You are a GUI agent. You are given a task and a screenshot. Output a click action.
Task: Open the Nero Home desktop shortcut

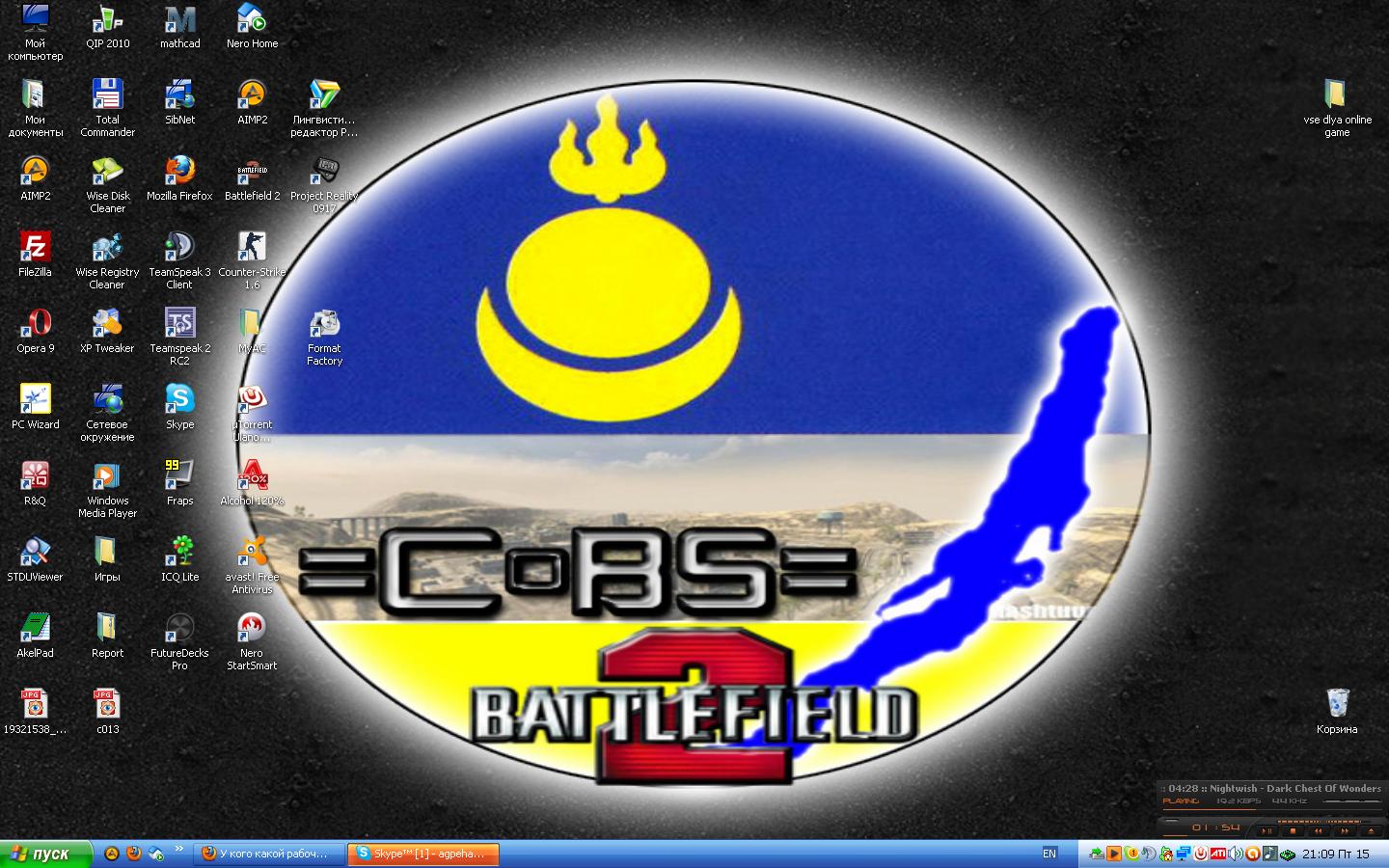252,27
